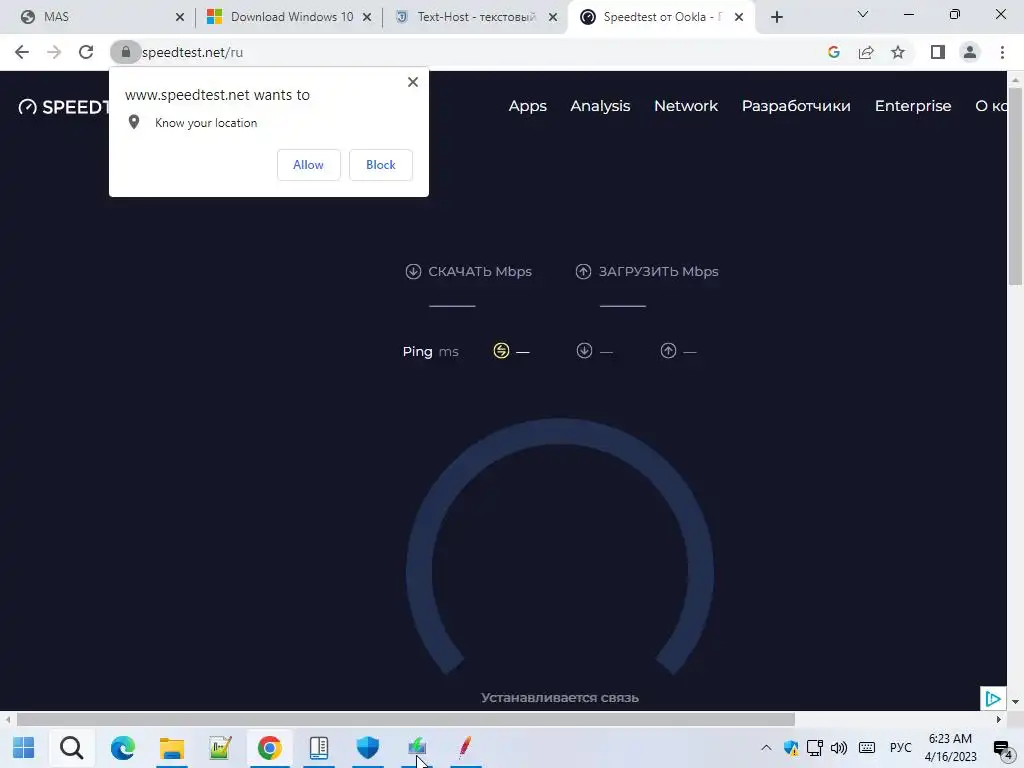Launch Microsoft Edge from the taskbar
Image resolution: width=1024 pixels, height=768 pixels.
(122, 747)
